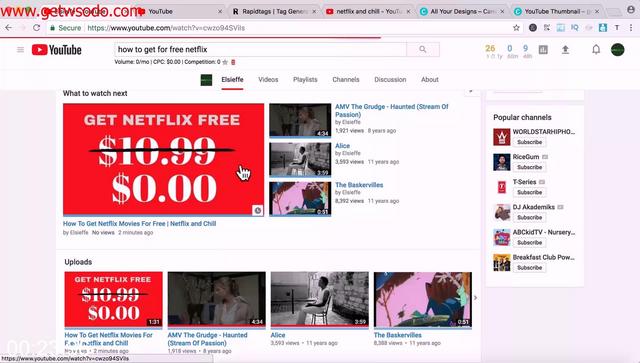This screenshot has height=363, width=640.
Task: Open Baskervilles thumbnail in What to watch next
Action: click(x=300, y=198)
